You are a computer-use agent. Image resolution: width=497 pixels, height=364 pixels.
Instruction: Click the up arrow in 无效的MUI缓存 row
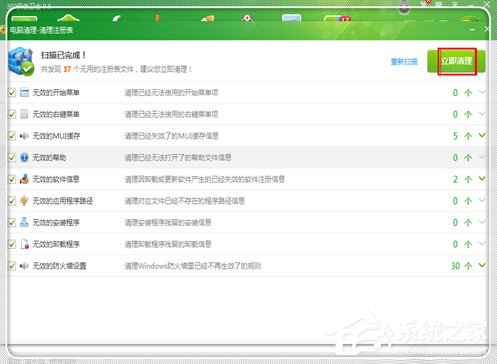[x=468, y=136]
